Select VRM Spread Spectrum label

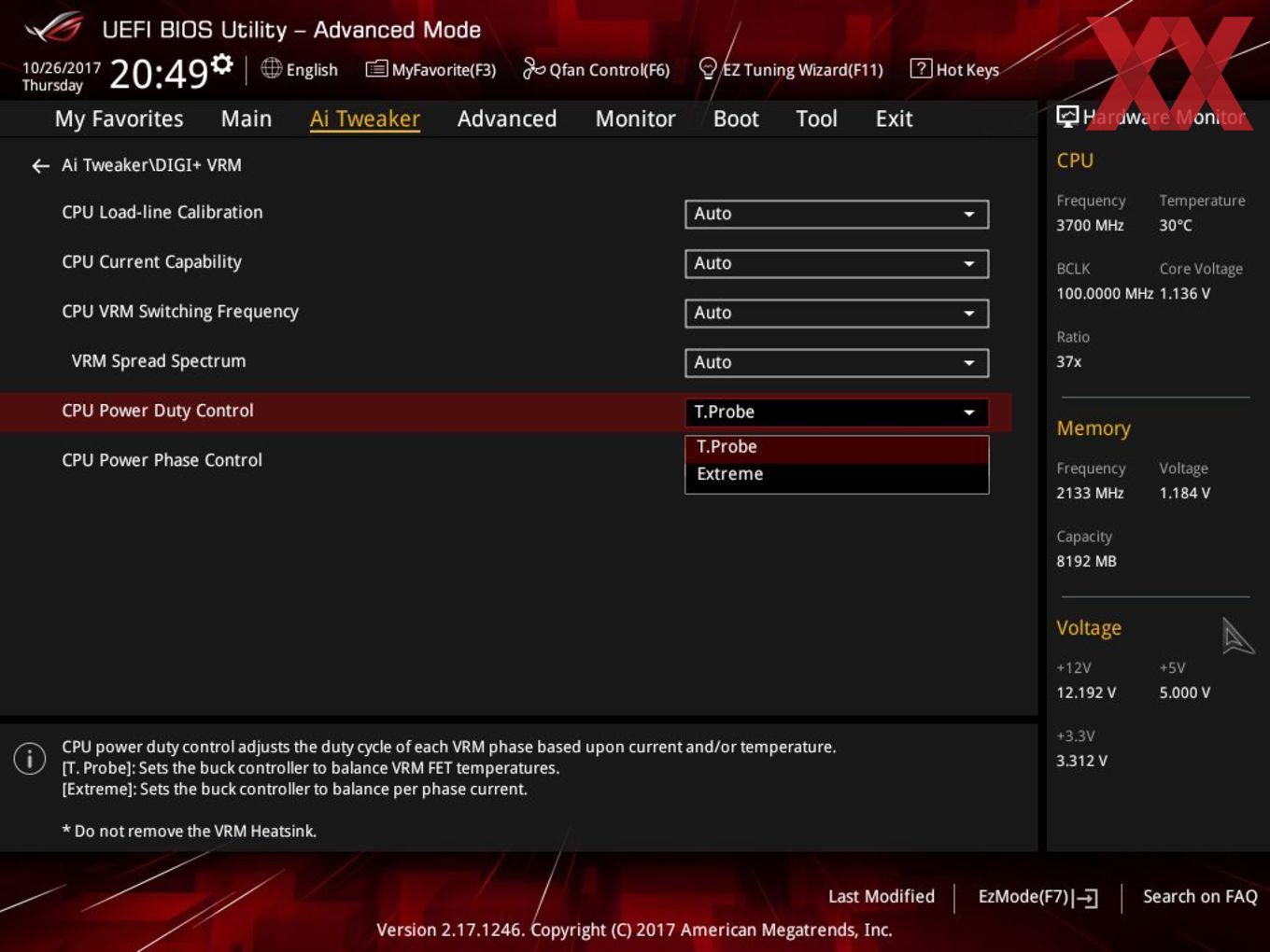[159, 360]
